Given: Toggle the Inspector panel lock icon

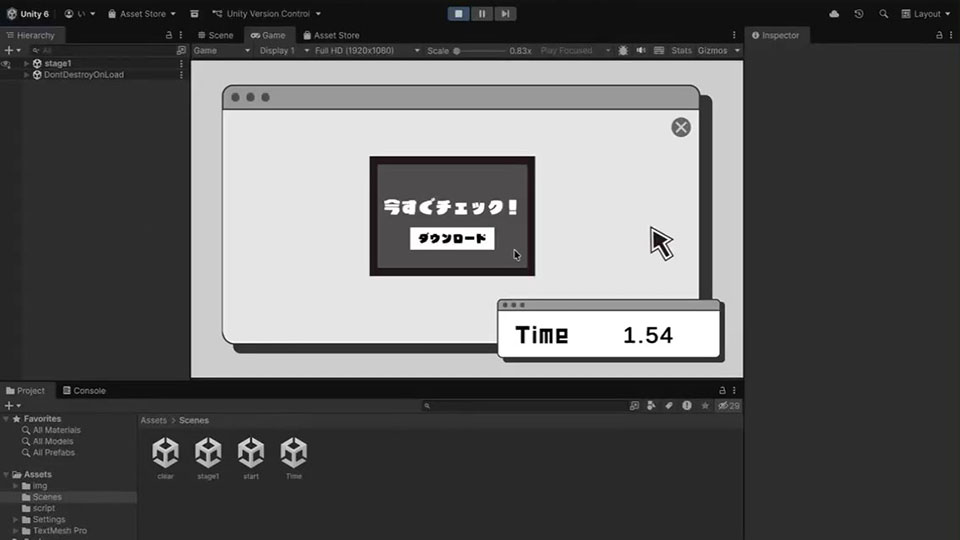Looking at the screenshot, I should click(923, 35).
